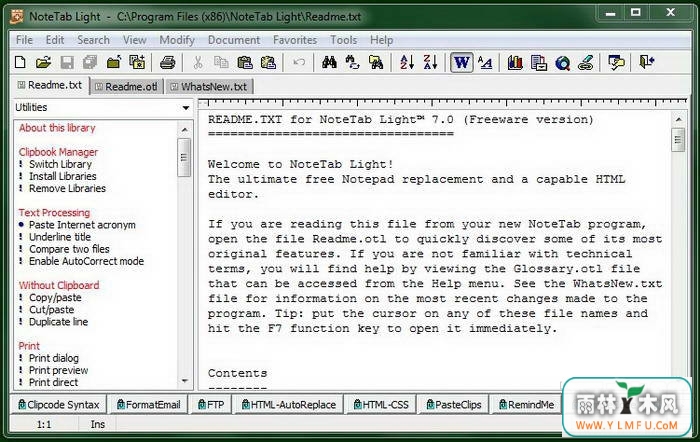
Task: Open the FormatEmail library tab
Action: (148, 404)
